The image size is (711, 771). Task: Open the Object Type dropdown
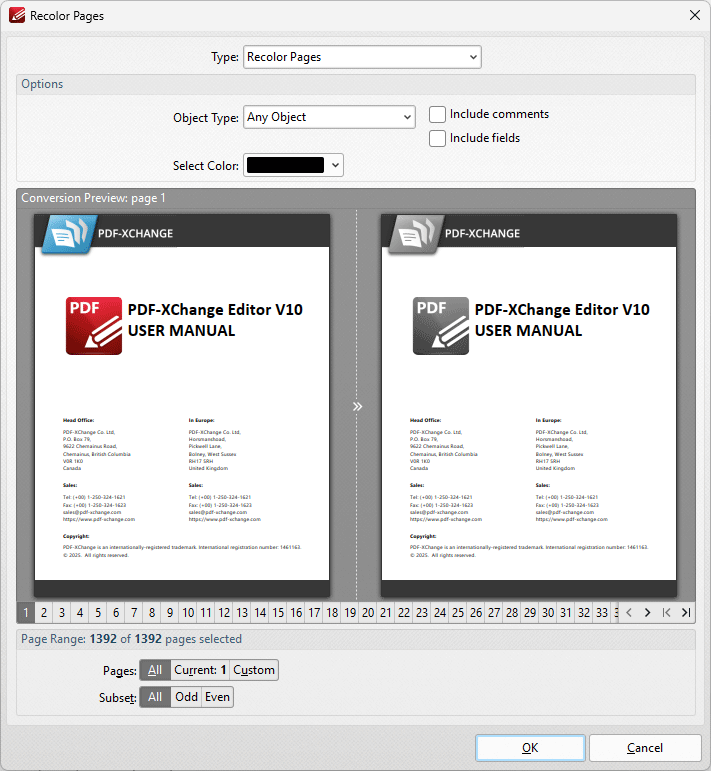[329, 117]
